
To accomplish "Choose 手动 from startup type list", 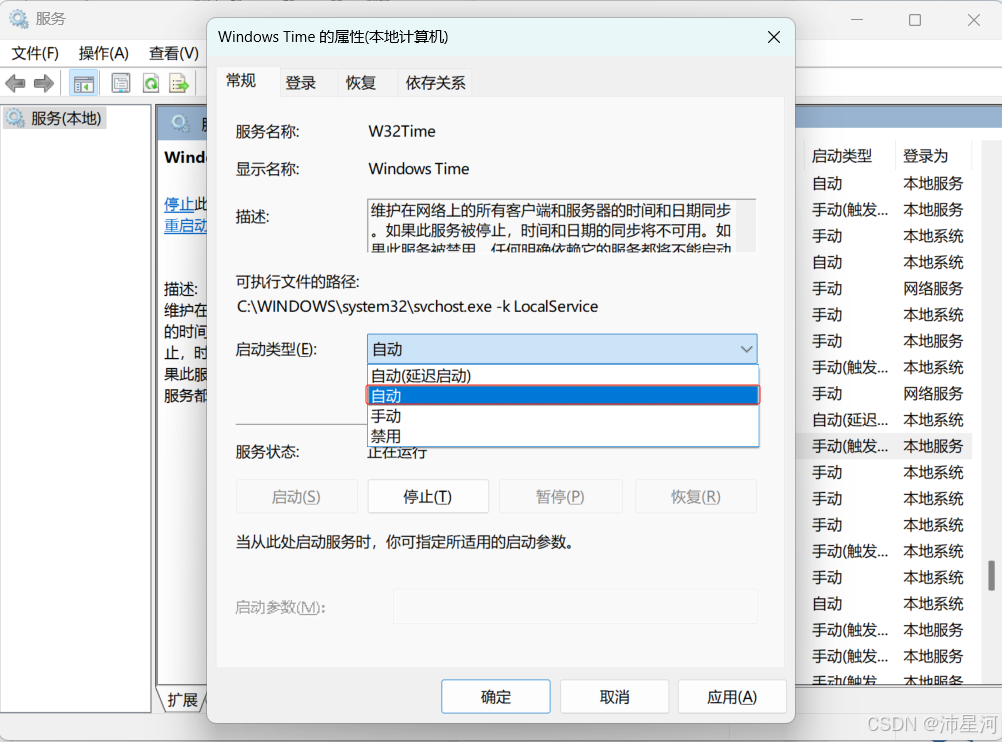I will click(x=563, y=416).
